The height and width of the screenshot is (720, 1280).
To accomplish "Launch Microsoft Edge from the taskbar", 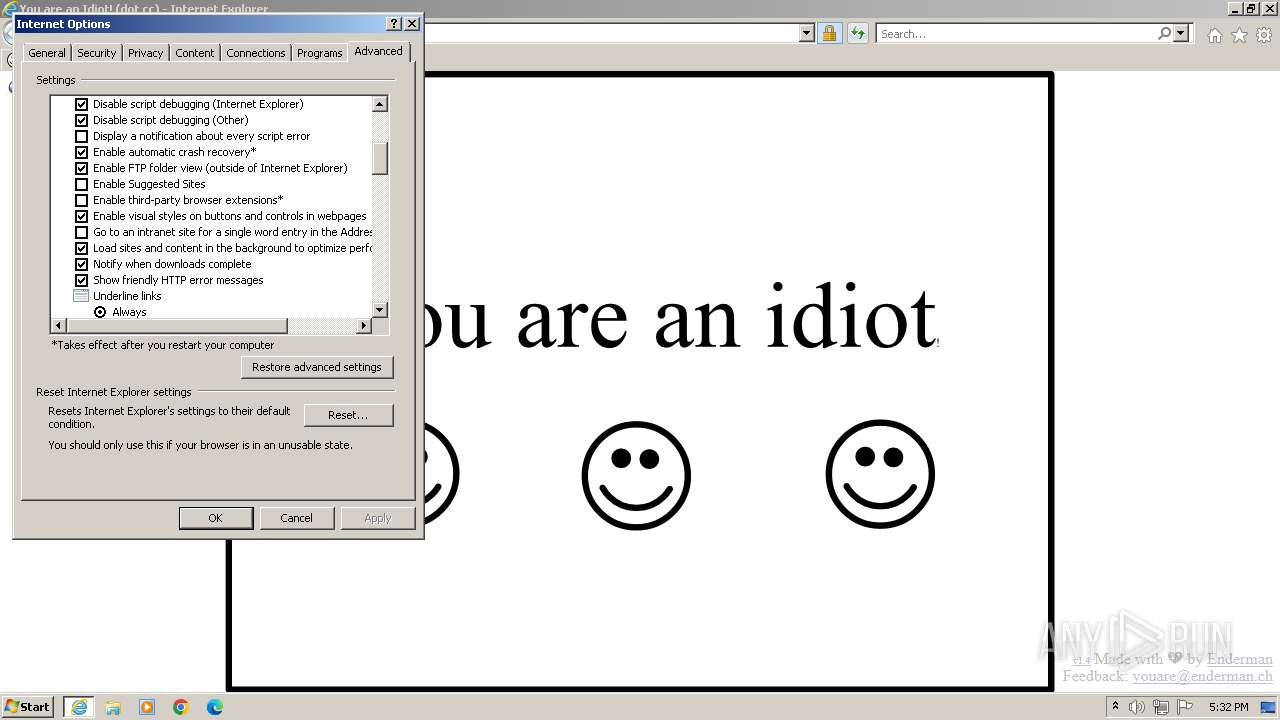I will [215, 707].
